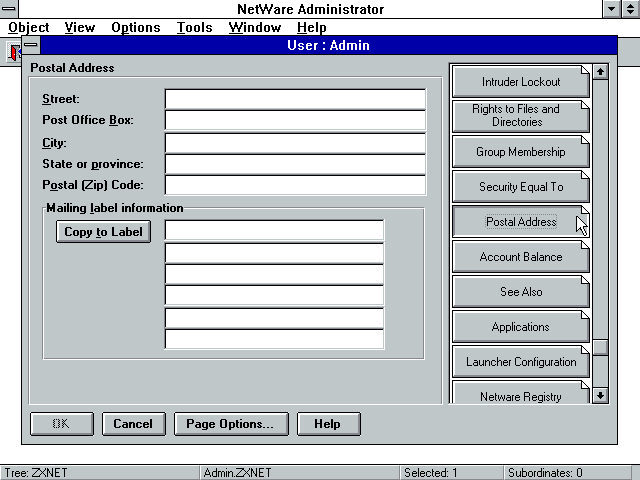The width and height of the screenshot is (640, 480).
Task: Click the first mailing label line
Action: [x=274, y=231]
